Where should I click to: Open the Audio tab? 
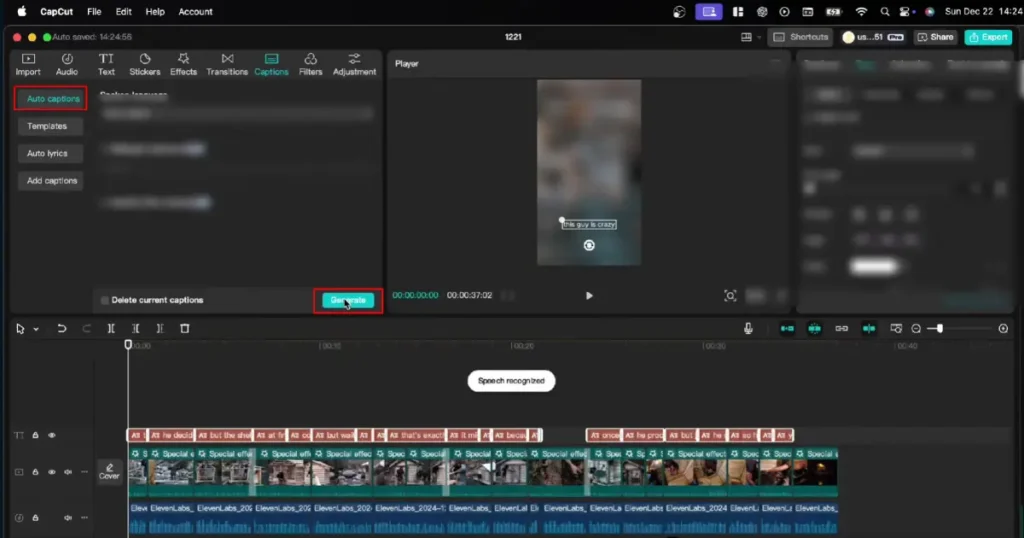pos(67,65)
